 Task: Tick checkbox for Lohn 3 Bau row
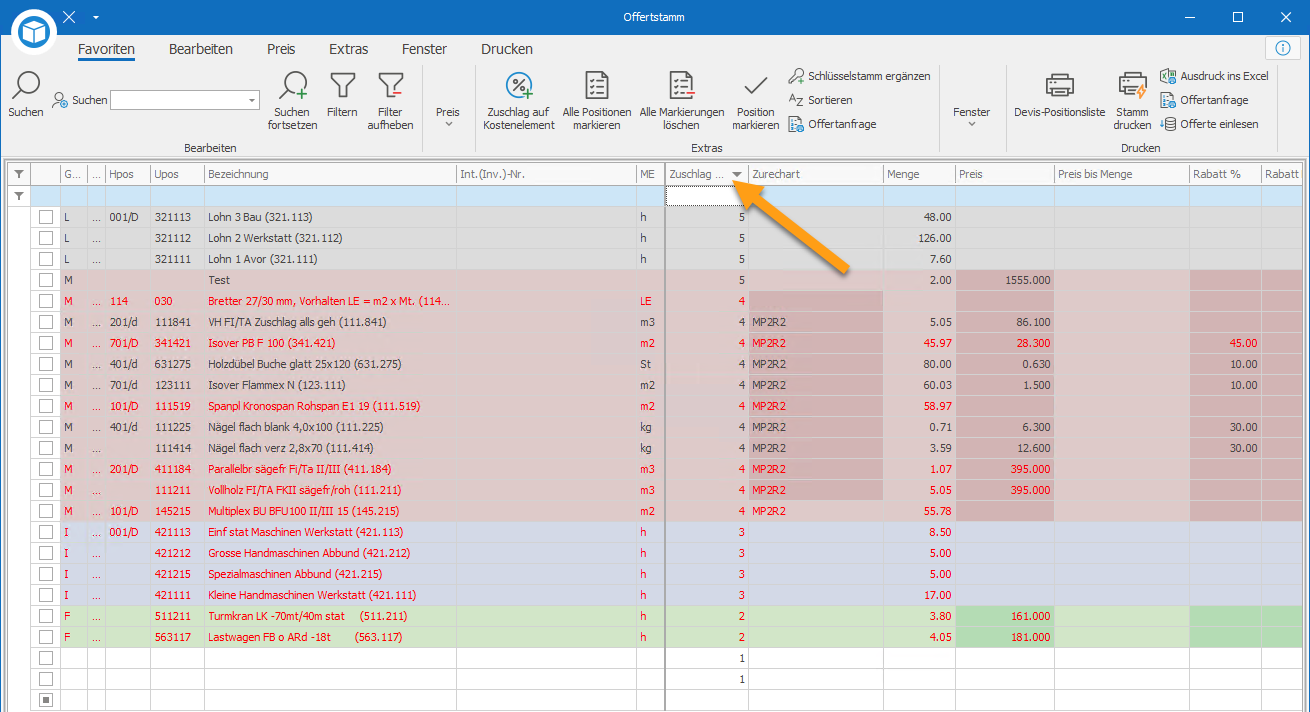tap(46, 217)
